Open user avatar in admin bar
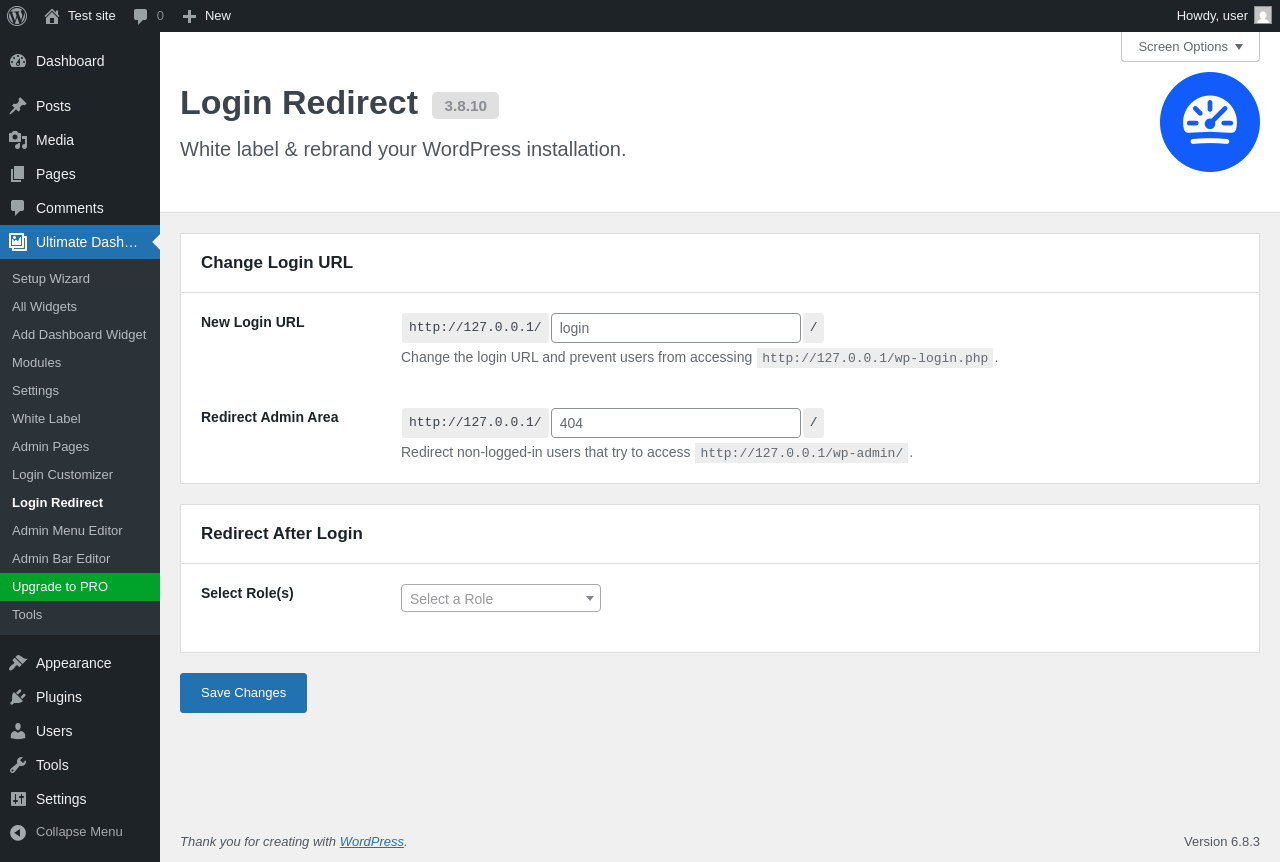The image size is (1280, 862). pos(1263,15)
